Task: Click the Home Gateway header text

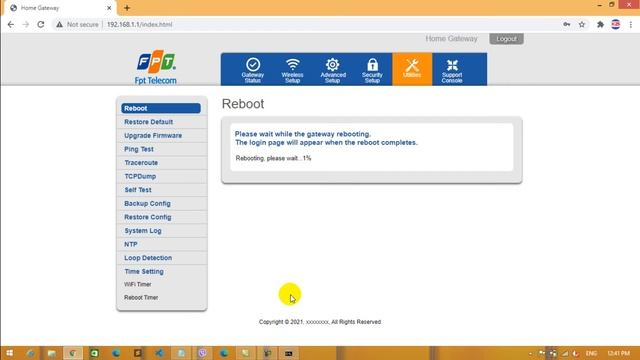Action: pyautogui.click(x=451, y=39)
